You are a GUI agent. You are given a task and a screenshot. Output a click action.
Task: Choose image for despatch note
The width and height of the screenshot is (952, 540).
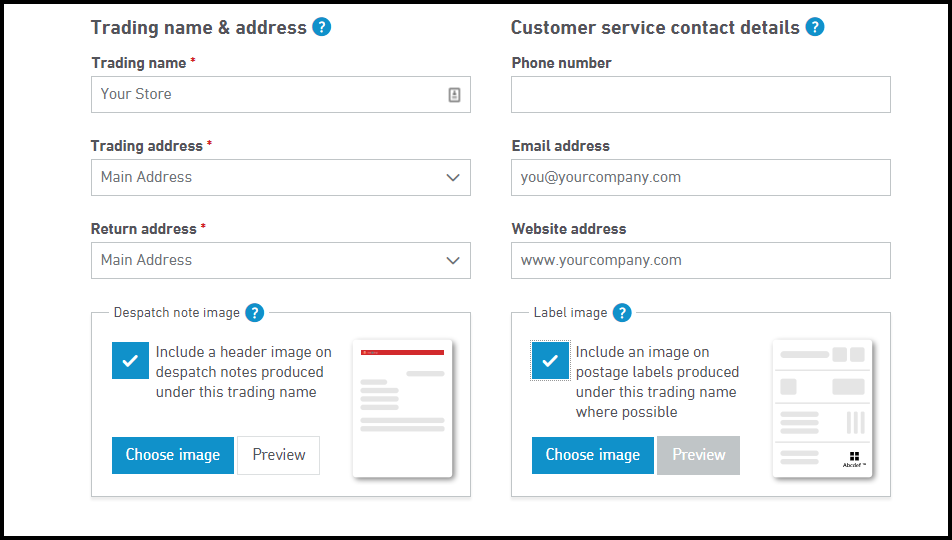[172, 455]
